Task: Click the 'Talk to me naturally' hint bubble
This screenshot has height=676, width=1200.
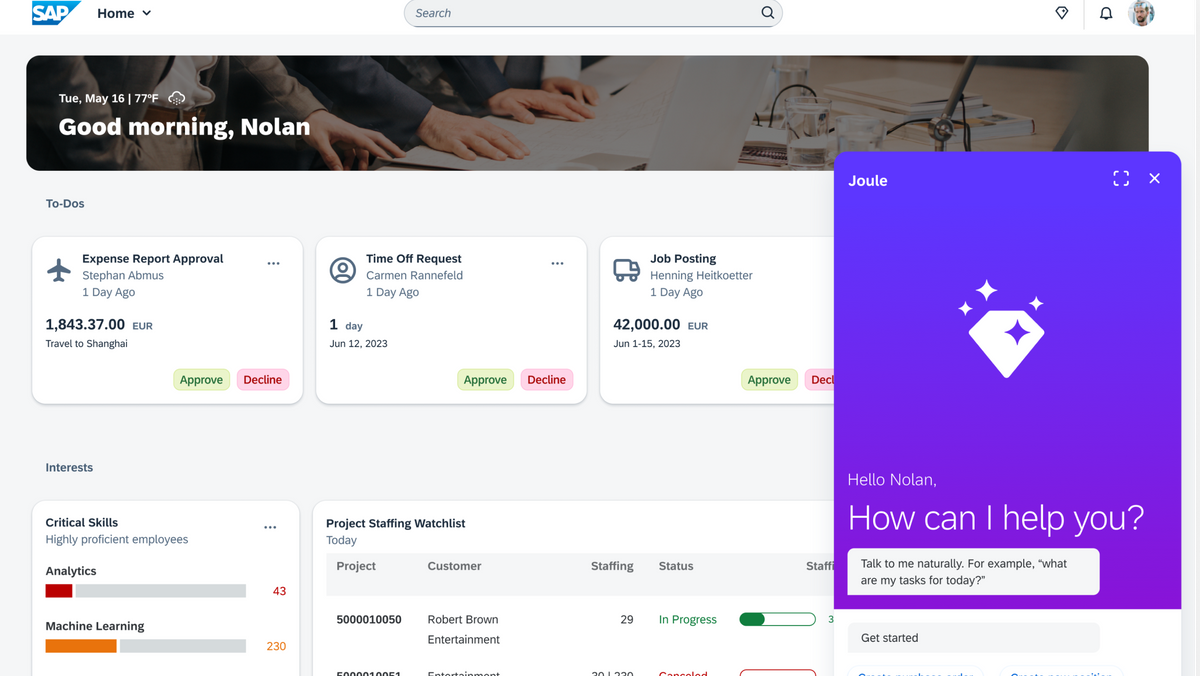Action: pos(974,572)
